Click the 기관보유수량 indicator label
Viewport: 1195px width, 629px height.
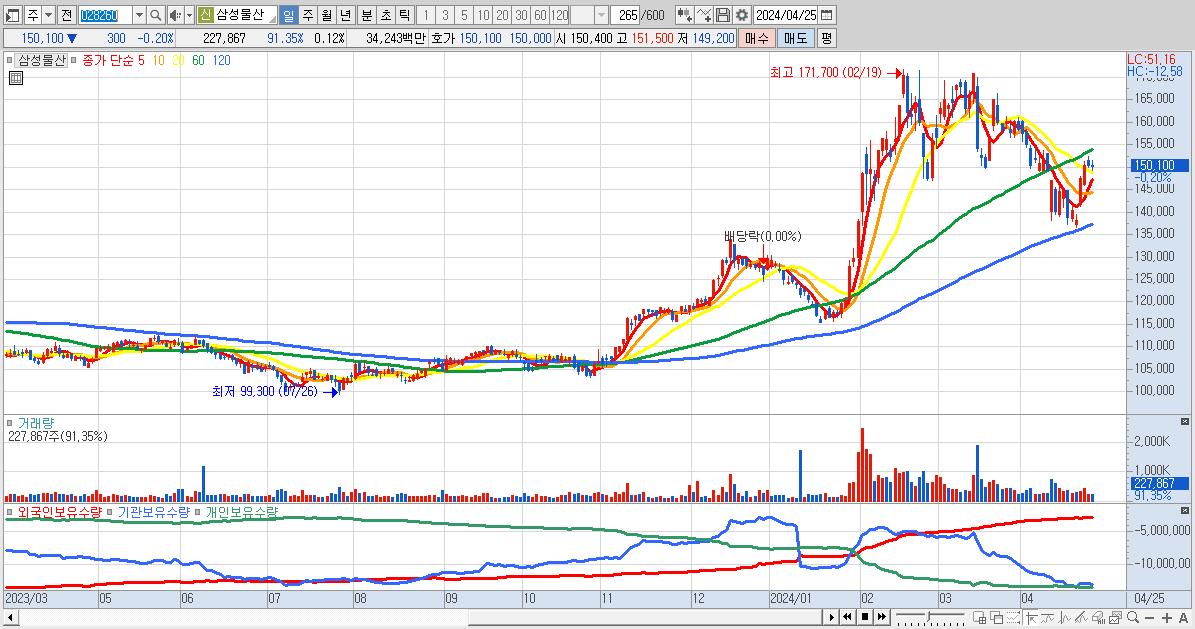(153, 512)
